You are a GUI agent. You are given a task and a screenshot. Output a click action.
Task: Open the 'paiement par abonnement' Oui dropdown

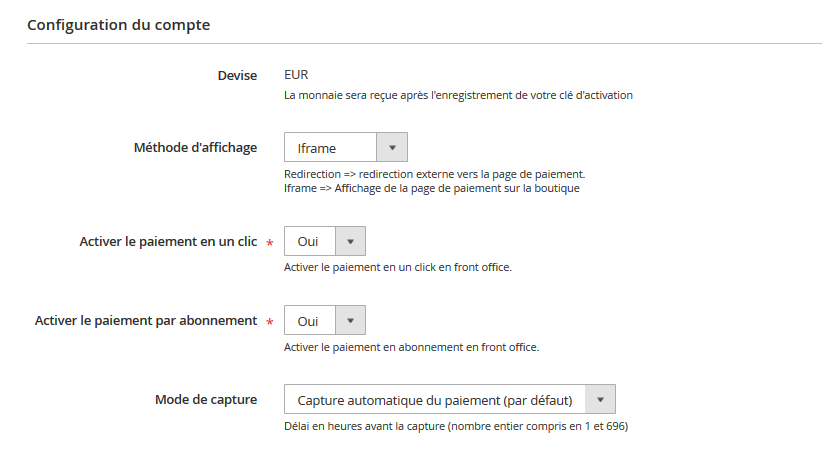[310, 321]
